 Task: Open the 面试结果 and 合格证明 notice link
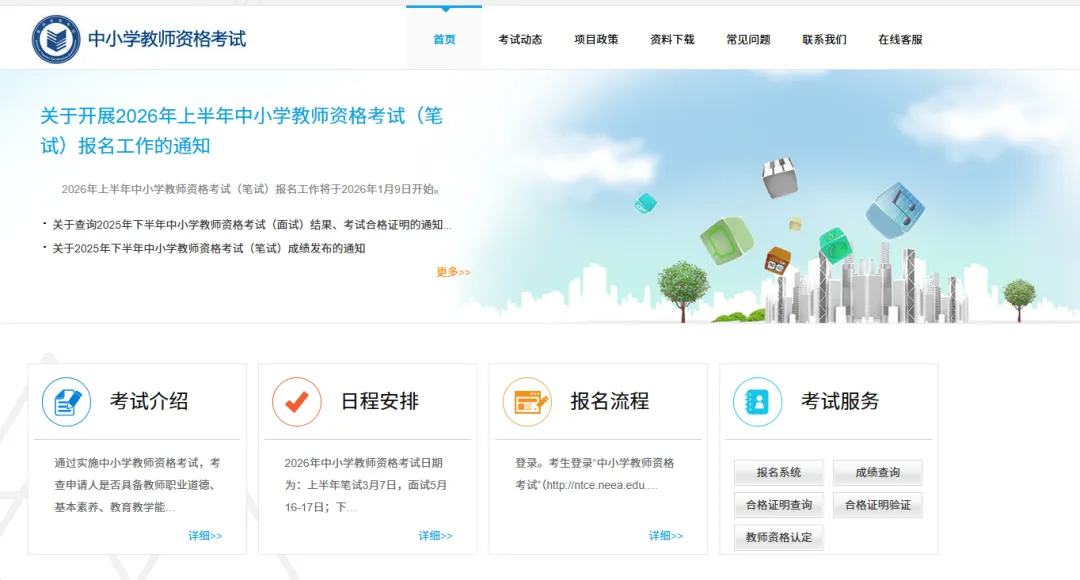[x=251, y=225]
